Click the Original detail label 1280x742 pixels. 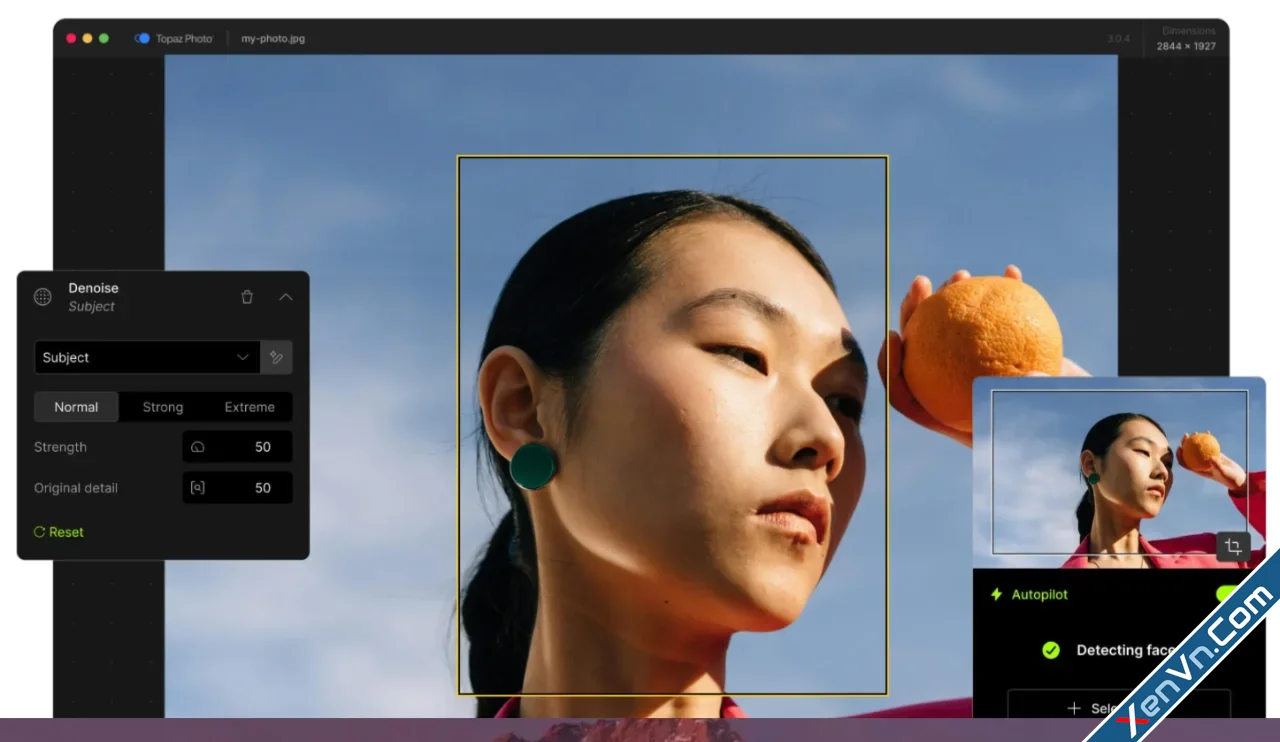pyautogui.click(x=76, y=488)
